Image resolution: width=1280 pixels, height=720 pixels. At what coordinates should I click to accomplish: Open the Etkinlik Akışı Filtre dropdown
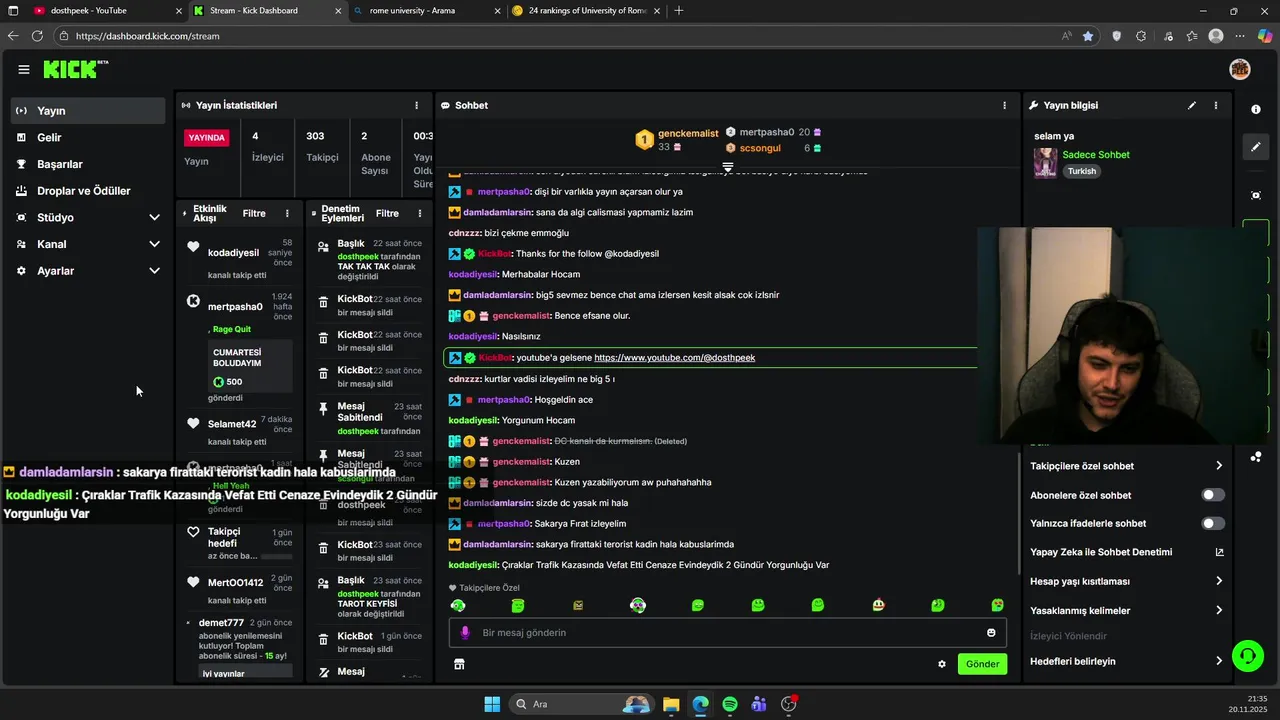[x=254, y=213]
